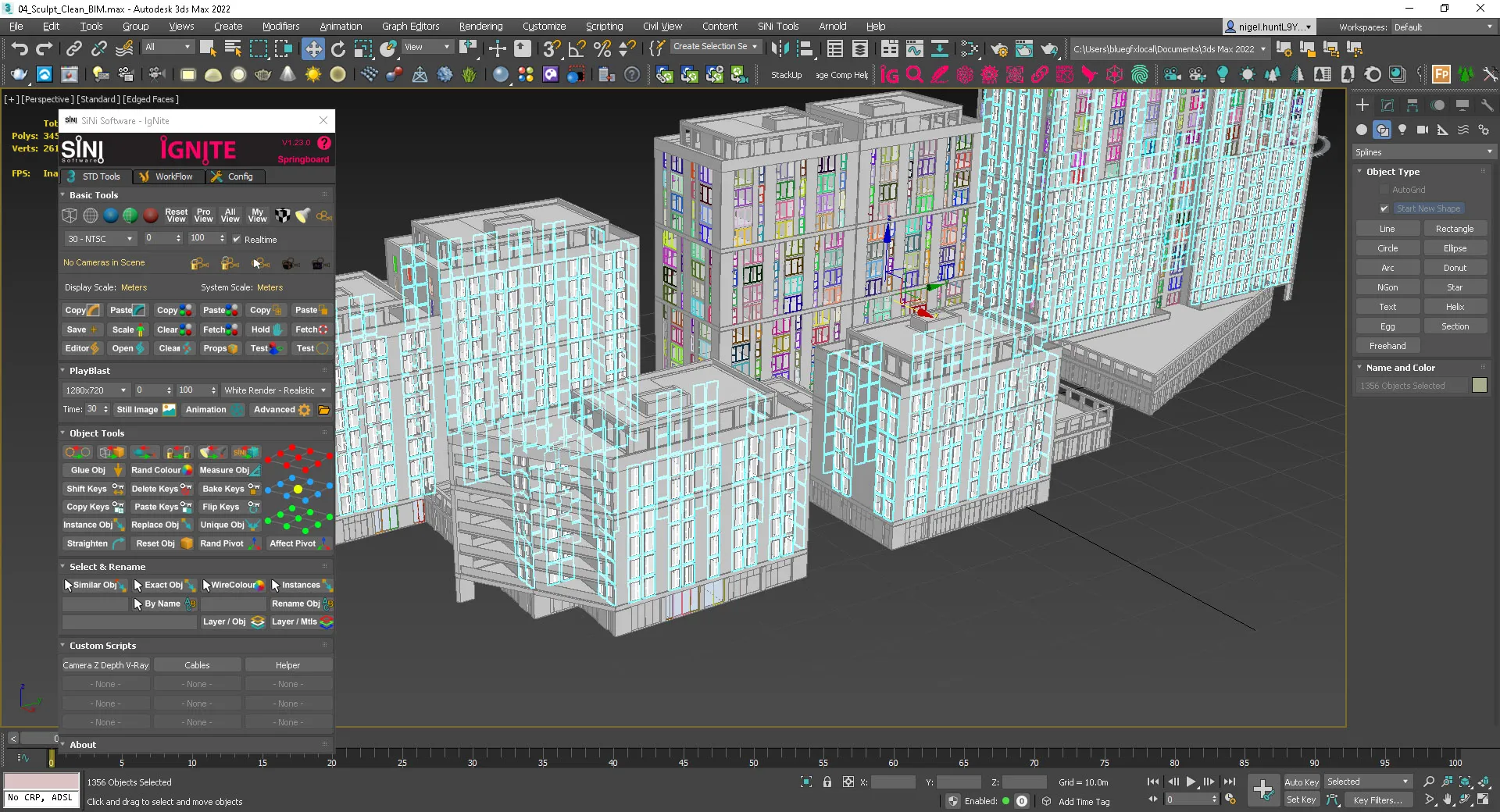Open the object color swatch
Image resolution: width=1500 pixels, height=812 pixels.
[1479, 386]
